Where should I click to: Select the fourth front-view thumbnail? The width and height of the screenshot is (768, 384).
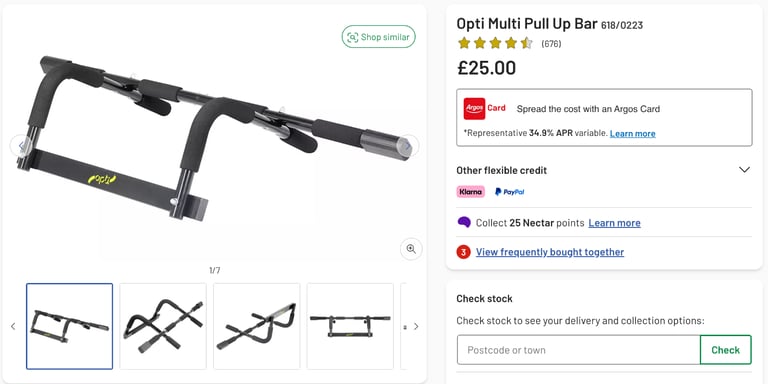point(350,326)
